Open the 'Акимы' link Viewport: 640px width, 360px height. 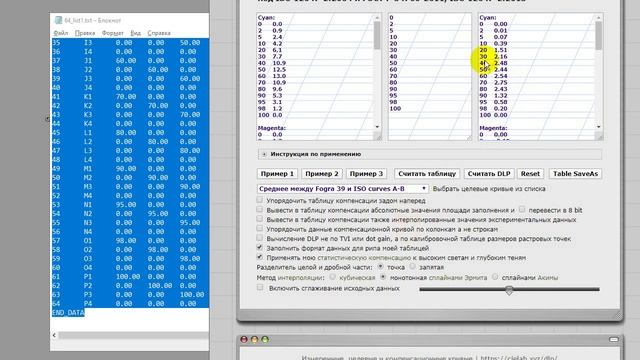pyautogui.click(x=548, y=278)
